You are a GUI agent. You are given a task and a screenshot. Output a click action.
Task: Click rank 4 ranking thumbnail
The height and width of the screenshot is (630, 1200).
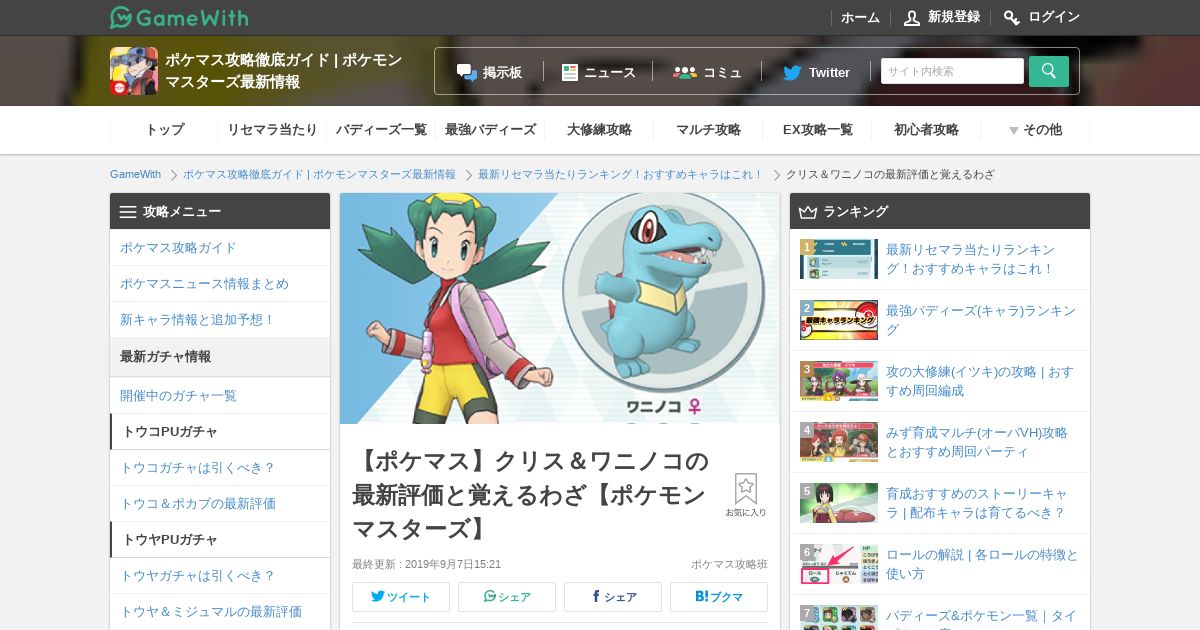point(839,442)
